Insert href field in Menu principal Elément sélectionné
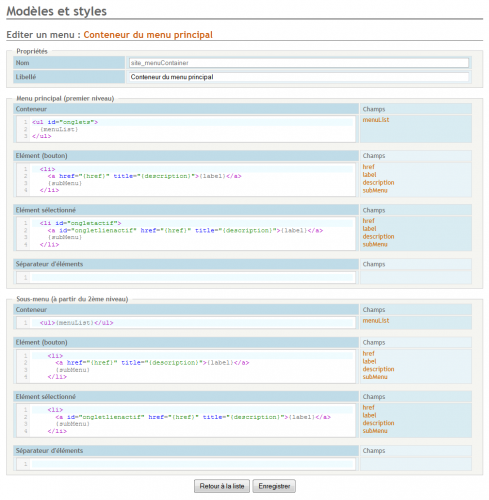Viewport: 489px width, 500px height. click(368, 221)
